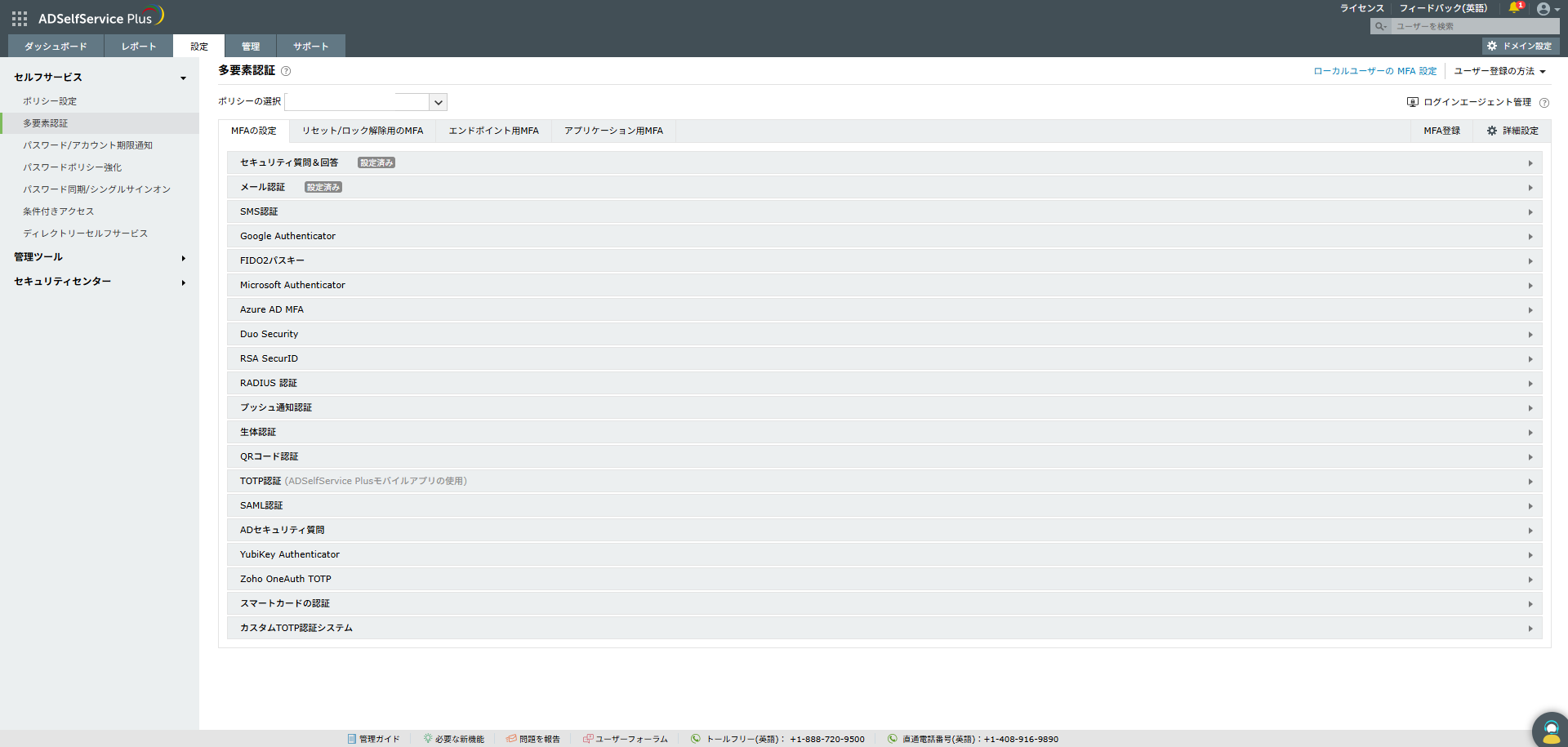Open フィードバック(英語) link

click(1443, 8)
